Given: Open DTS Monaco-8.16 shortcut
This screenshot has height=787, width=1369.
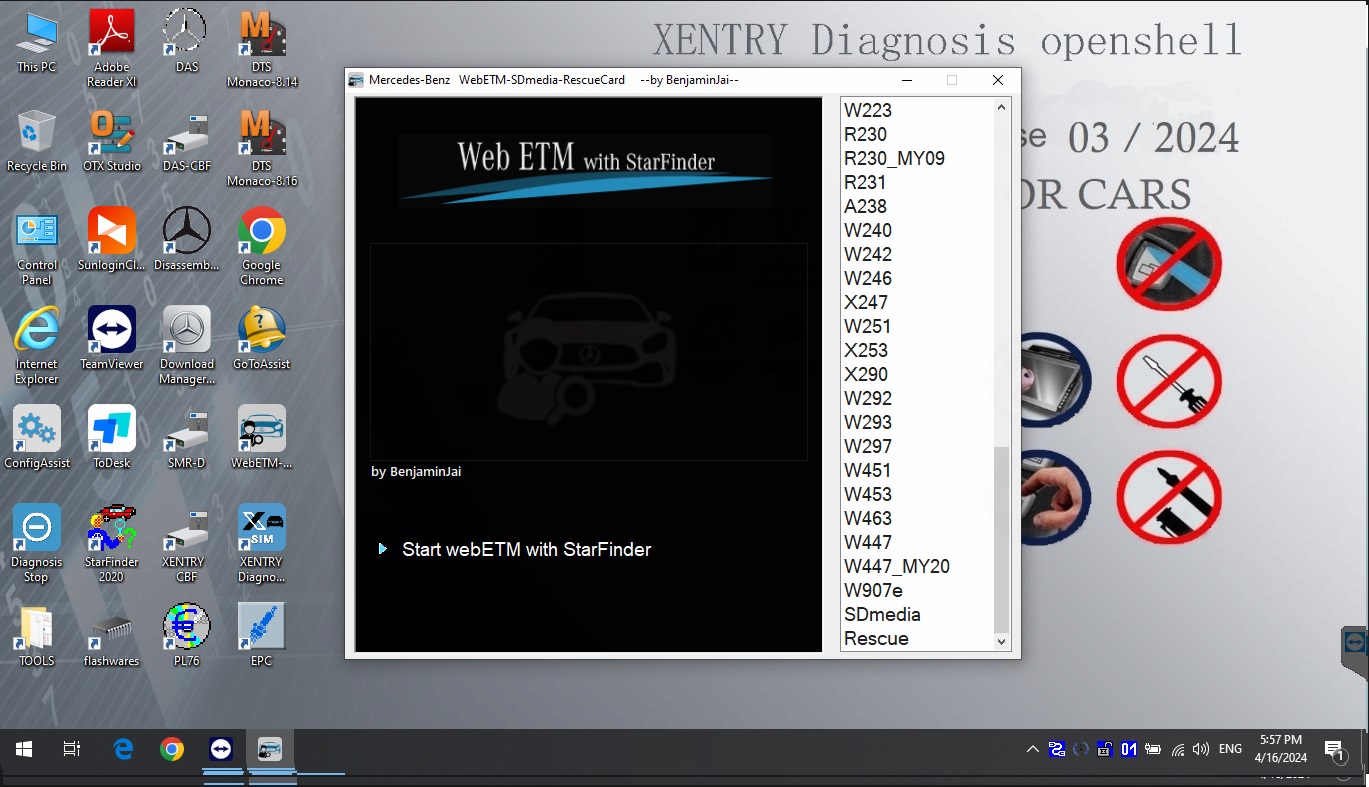Looking at the screenshot, I should [x=262, y=147].
